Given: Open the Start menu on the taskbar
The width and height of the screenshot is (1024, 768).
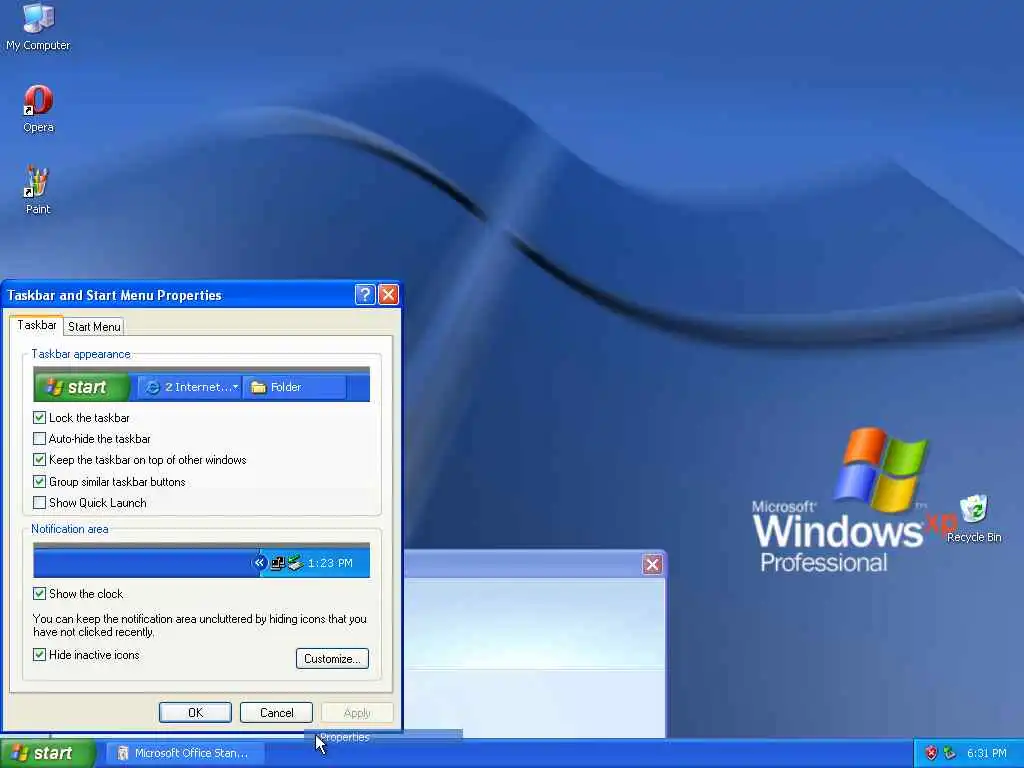Looking at the screenshot, I should click(47, 753).
